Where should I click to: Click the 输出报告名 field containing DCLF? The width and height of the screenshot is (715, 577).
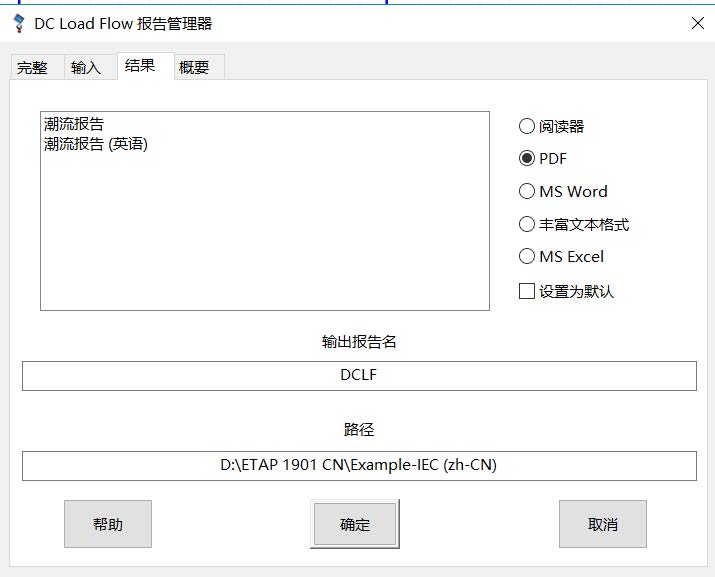click(358, 376)
